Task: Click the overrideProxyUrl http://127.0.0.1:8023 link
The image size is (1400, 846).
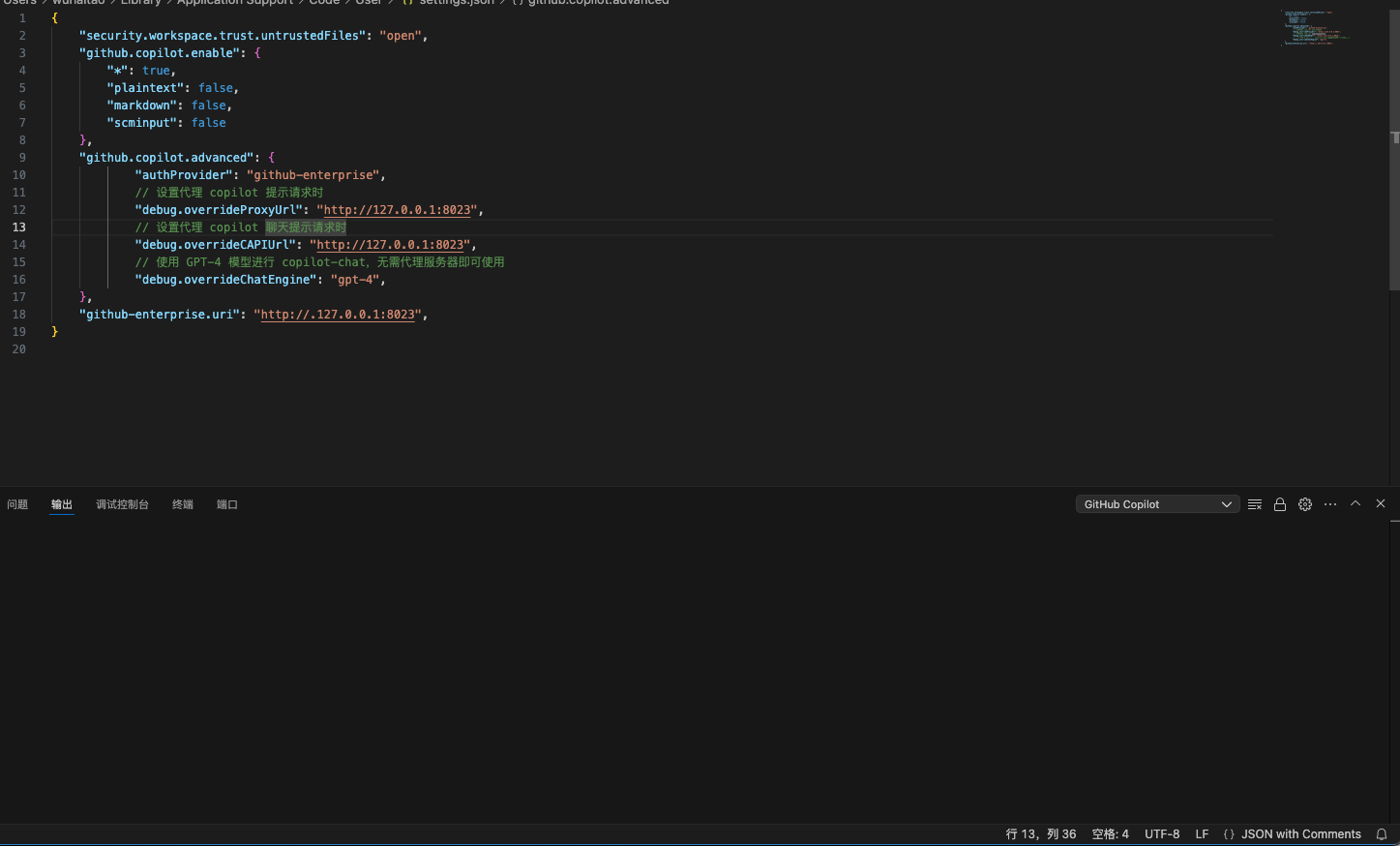Action: pyautogui.click(x=397, y=210)
